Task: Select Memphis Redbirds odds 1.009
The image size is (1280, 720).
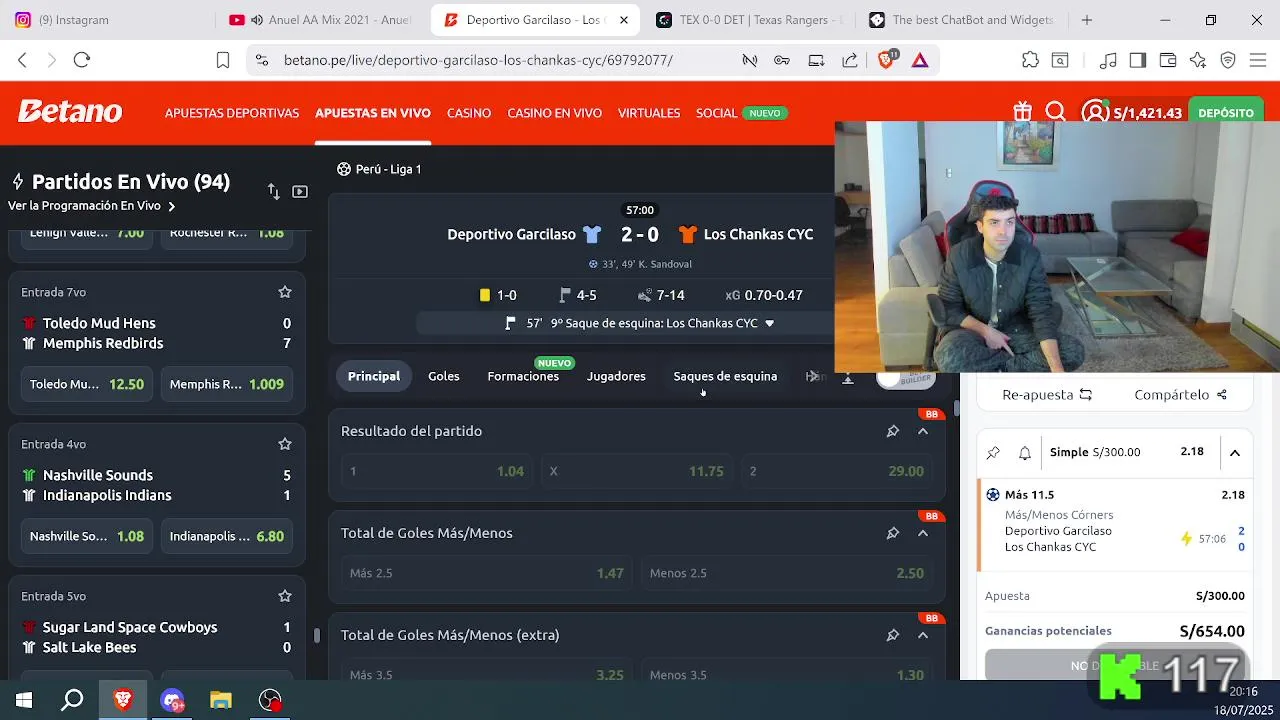Action: click(x=227, y=384)
